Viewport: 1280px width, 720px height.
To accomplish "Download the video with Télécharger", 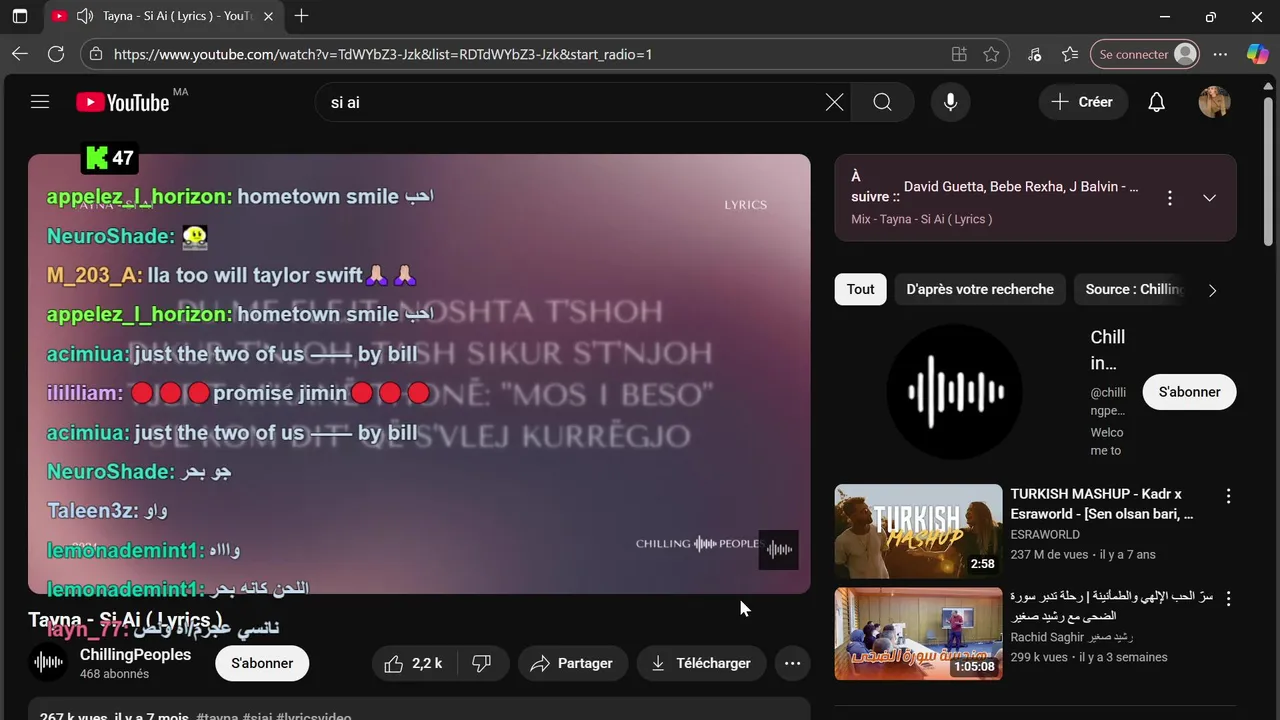I will pos(701,663).
